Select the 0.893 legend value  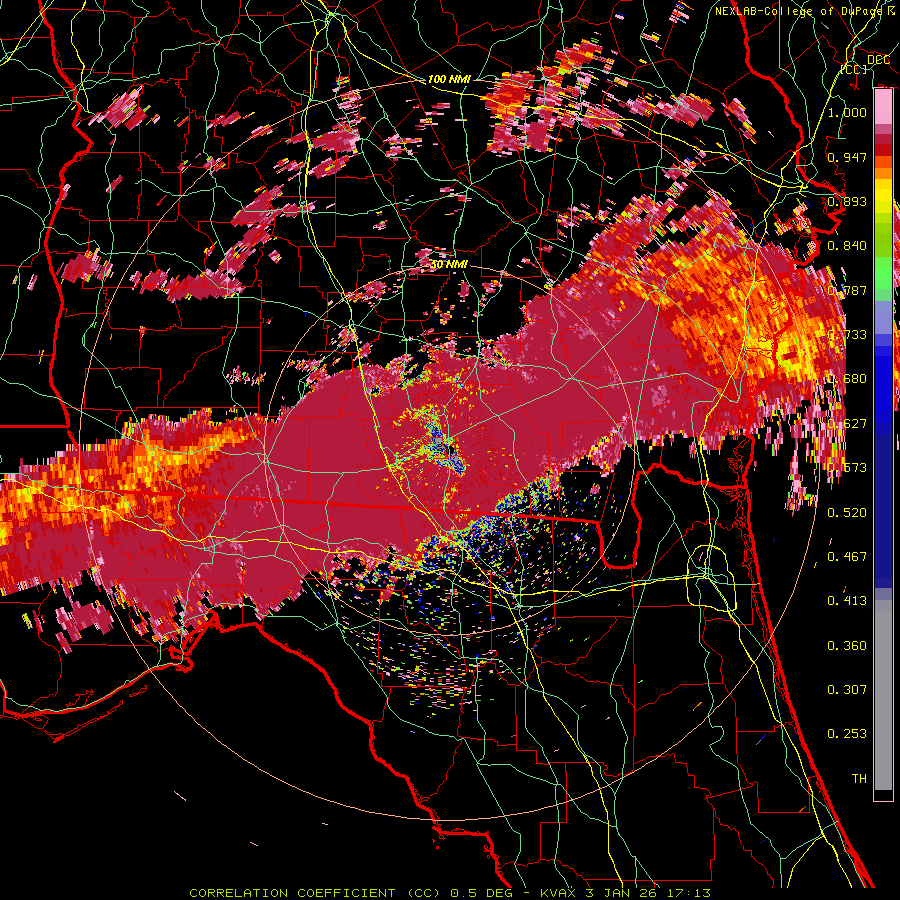tap(847, 201)
